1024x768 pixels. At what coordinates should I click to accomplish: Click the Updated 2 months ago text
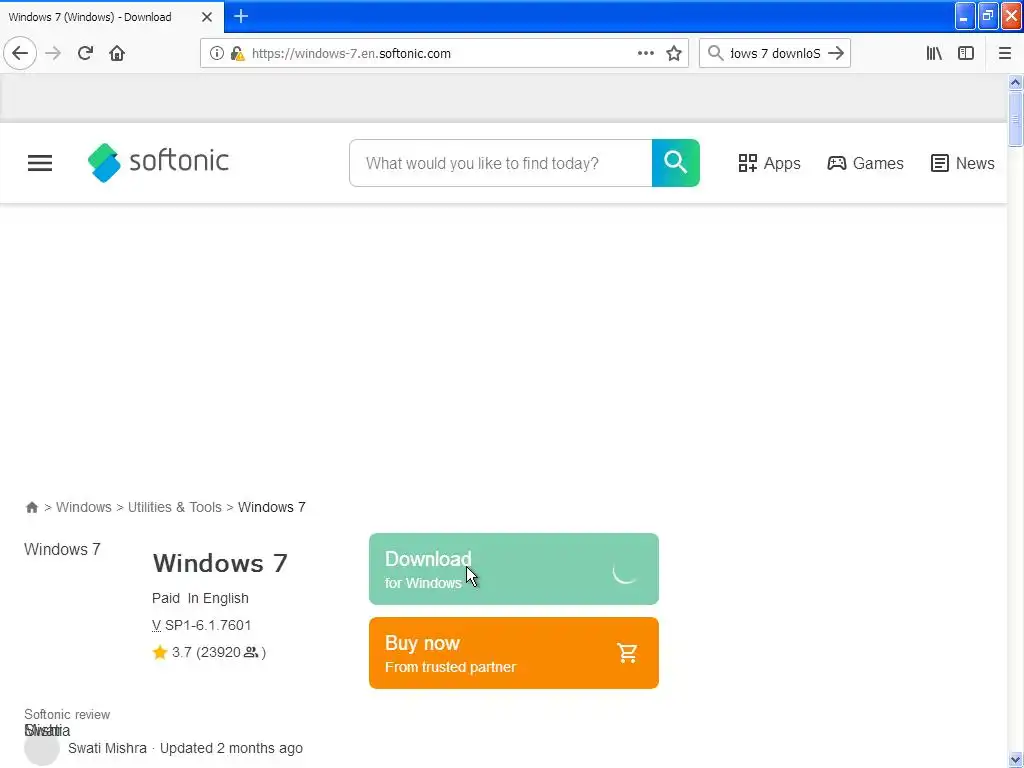(231, 748)
